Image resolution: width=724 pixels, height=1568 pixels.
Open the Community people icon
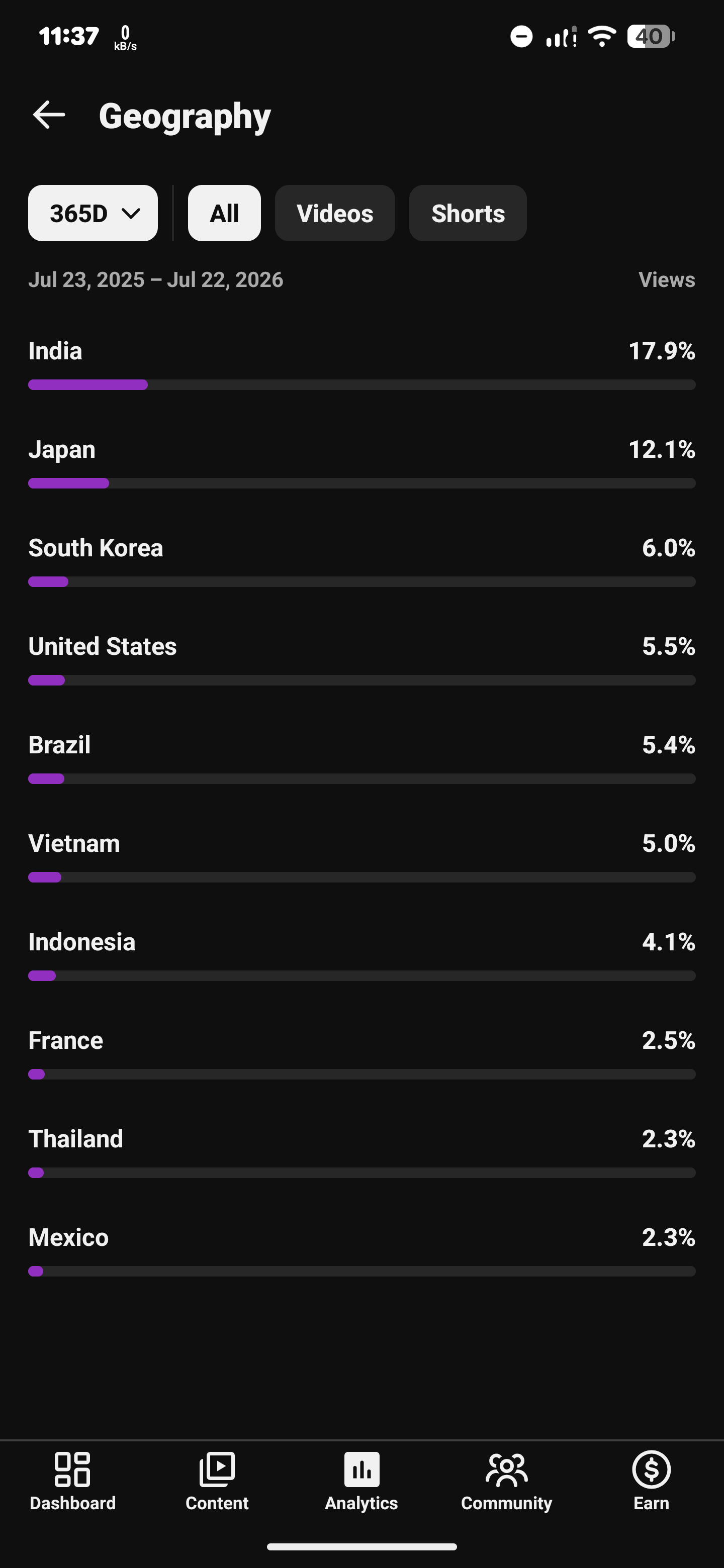coord(507,1469)
